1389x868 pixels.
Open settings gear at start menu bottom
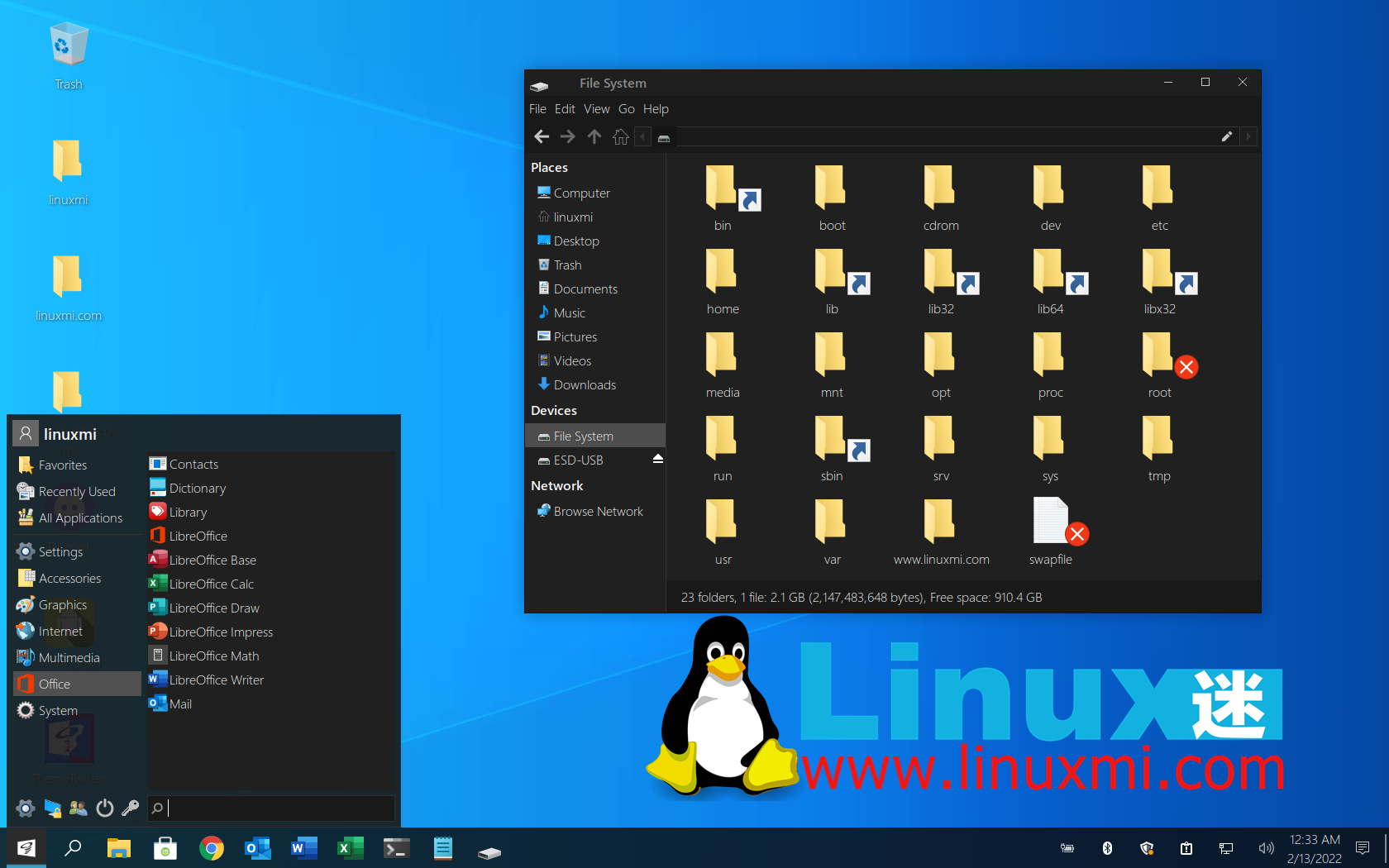coord(26,808)
